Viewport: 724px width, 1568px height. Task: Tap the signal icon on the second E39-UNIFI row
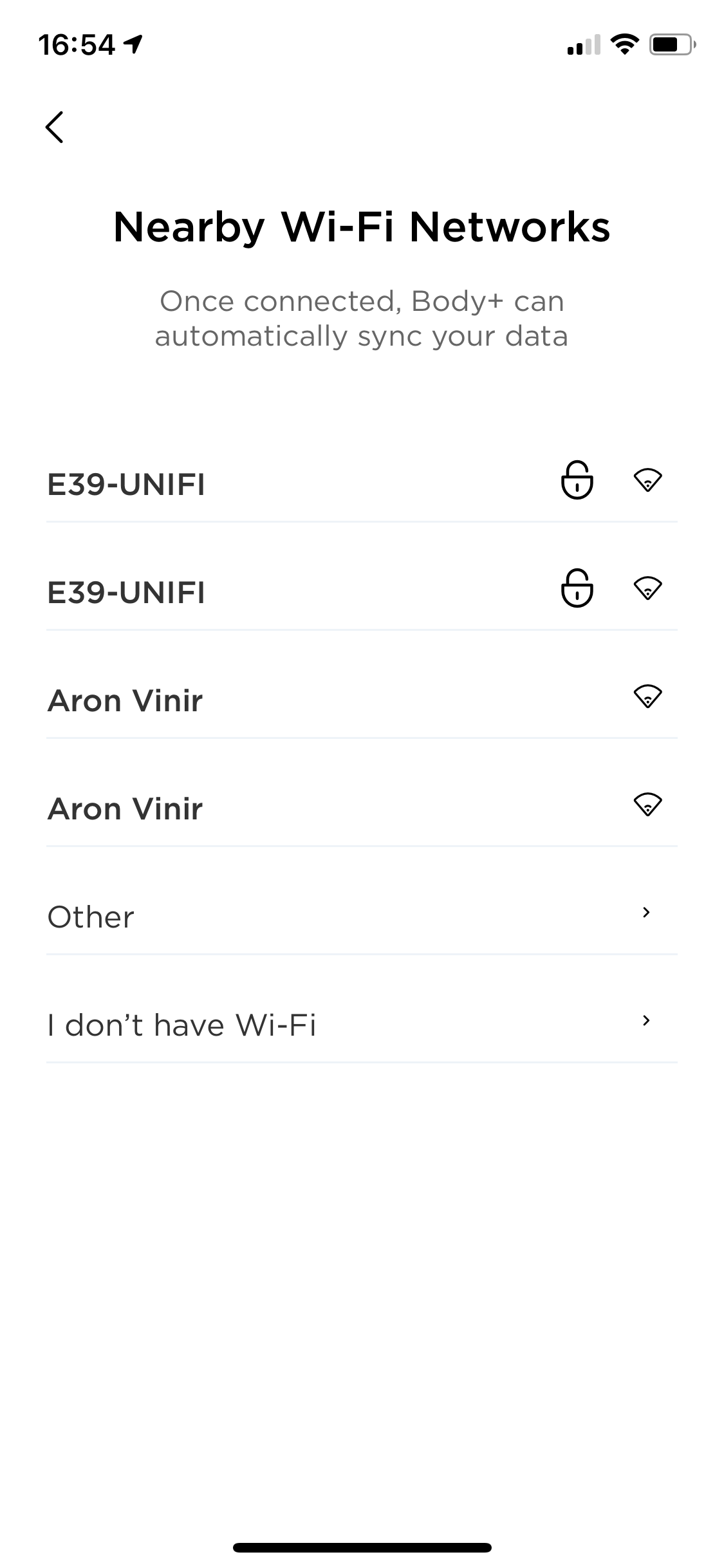point(647,588)
